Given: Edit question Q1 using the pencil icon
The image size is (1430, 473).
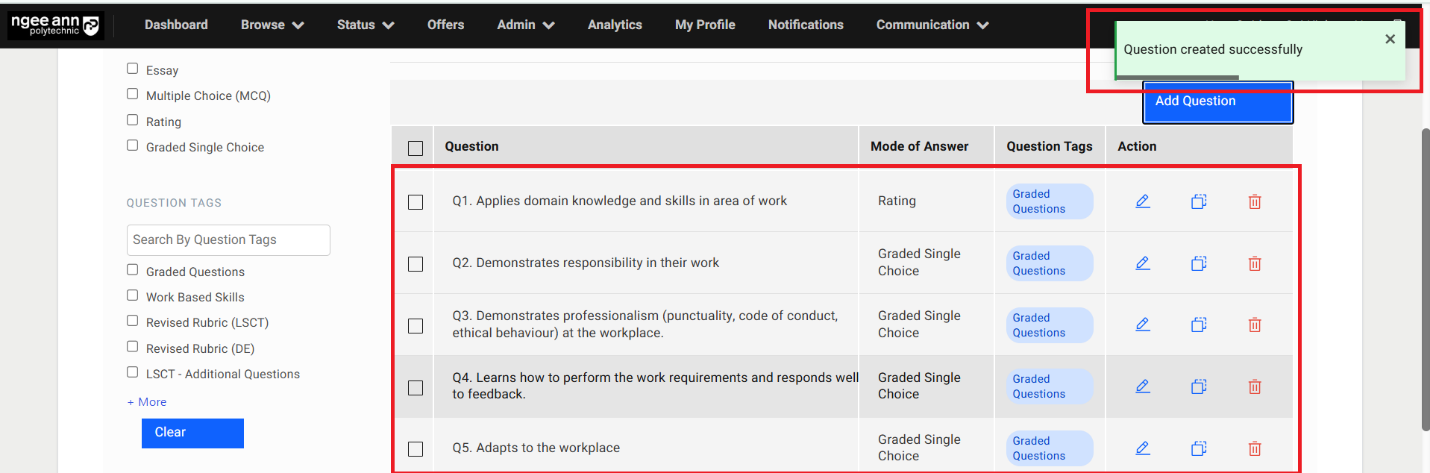Looking at the screenshot, I should 1142,201.
